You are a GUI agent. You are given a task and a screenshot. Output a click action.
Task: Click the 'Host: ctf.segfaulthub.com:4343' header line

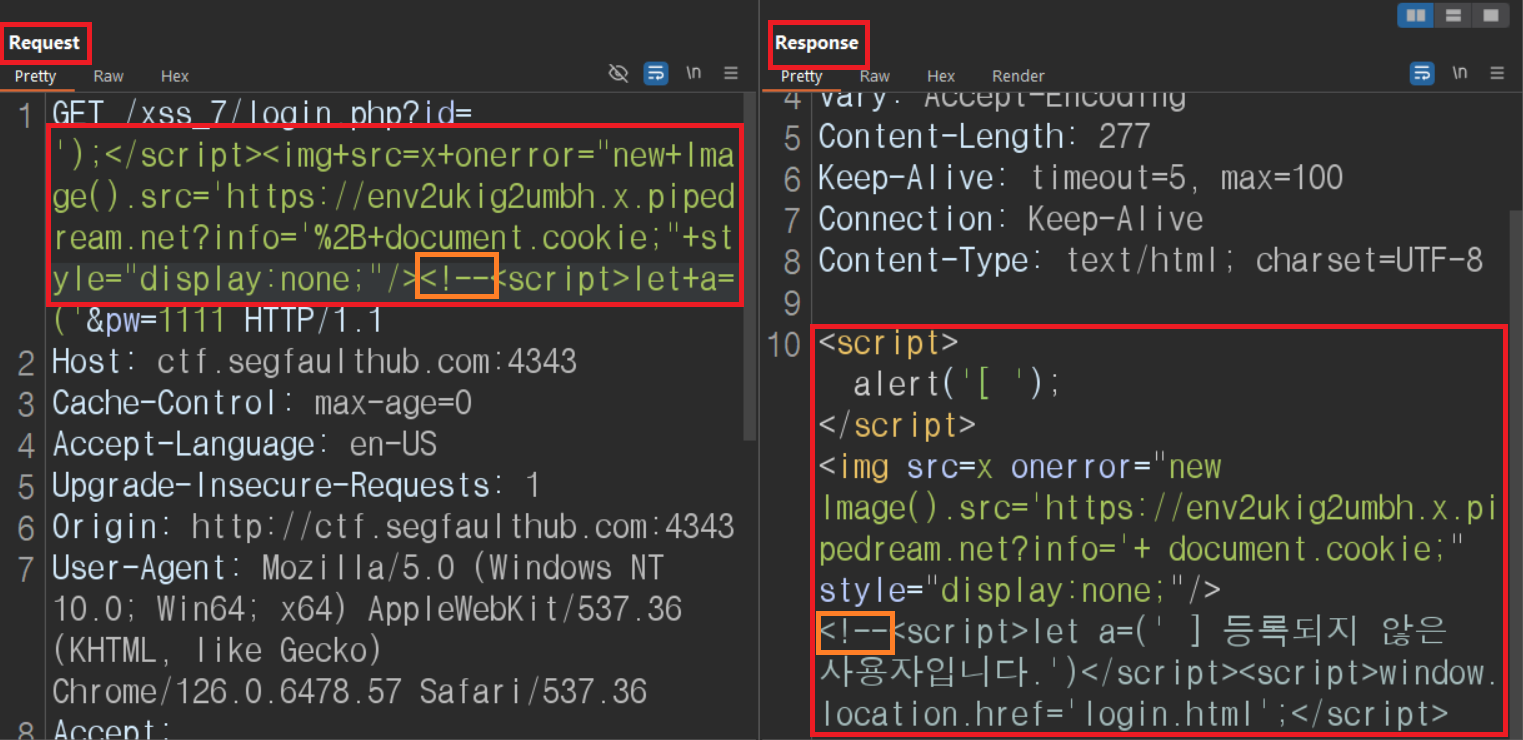pos(314,361)
